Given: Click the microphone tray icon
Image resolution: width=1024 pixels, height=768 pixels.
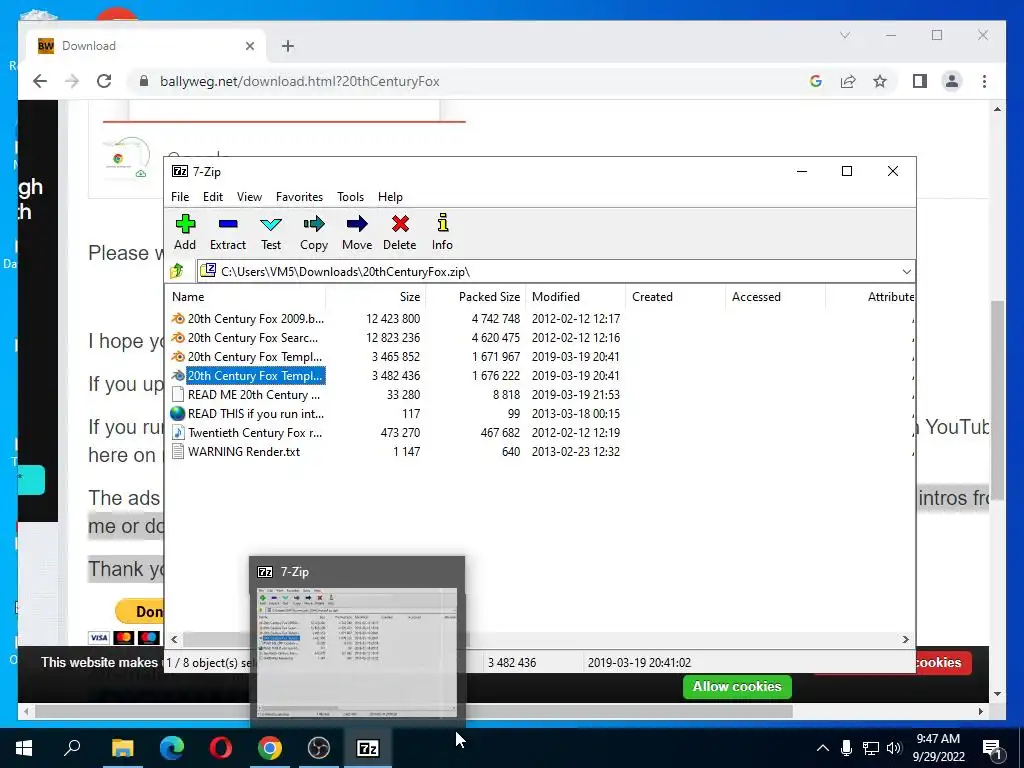Looking at the screenshot, I should tap(846, 748).
